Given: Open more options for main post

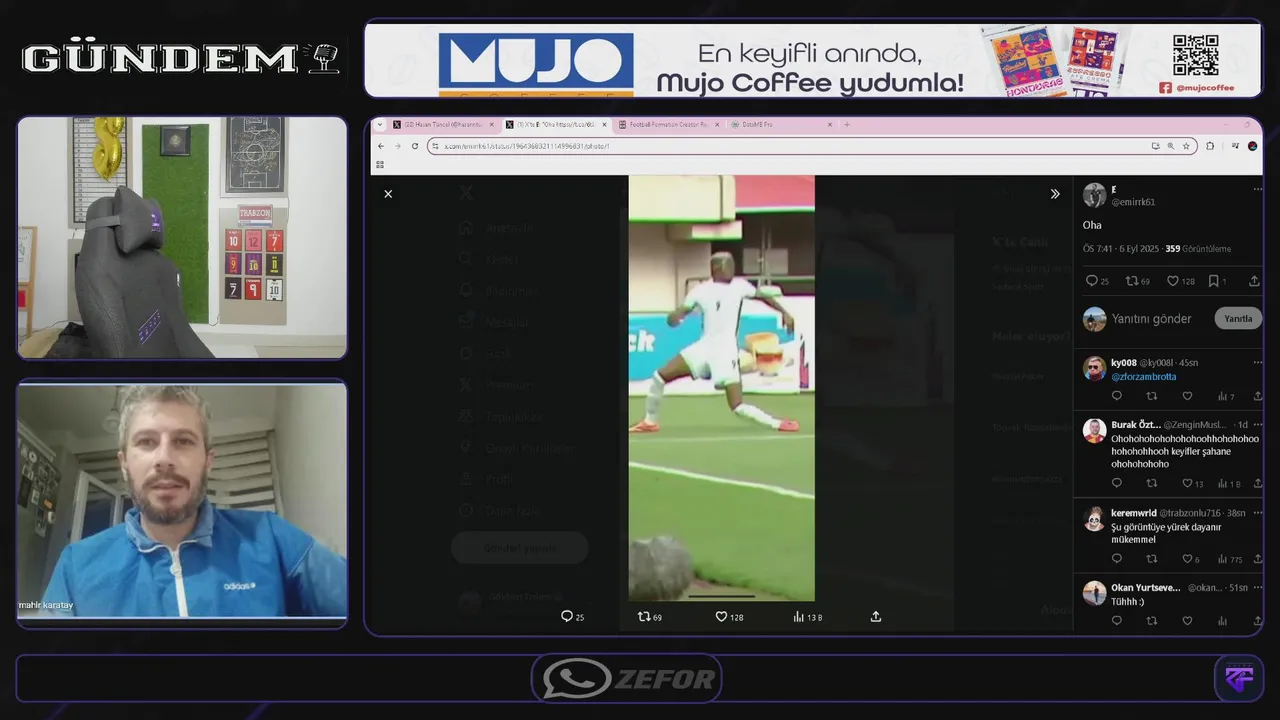Looking at the screenshot, I should click(1258, 189).
